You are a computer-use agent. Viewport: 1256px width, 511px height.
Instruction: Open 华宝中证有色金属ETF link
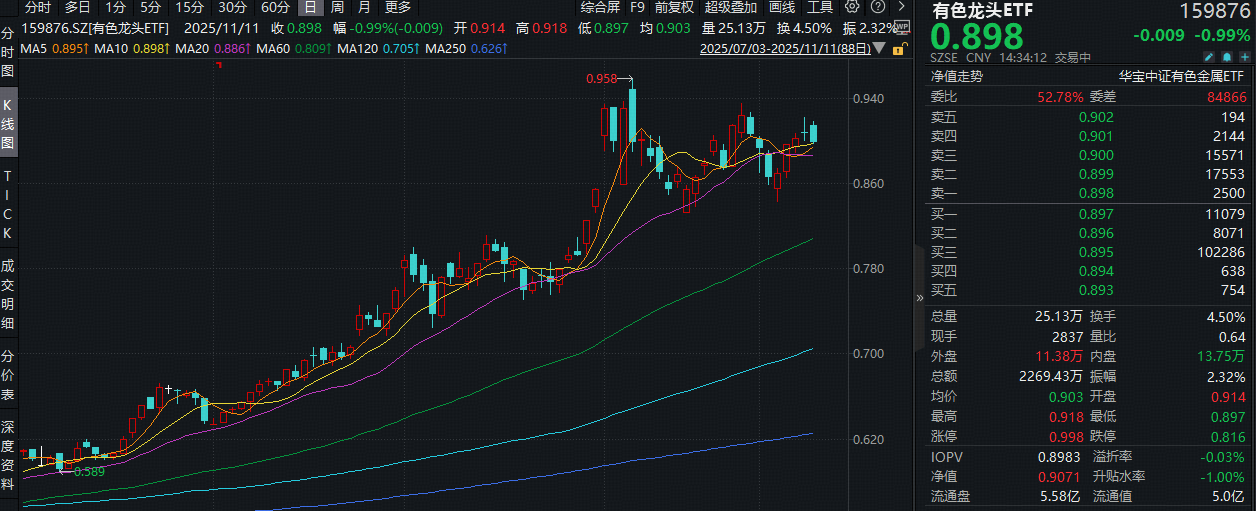(1181, 76)
